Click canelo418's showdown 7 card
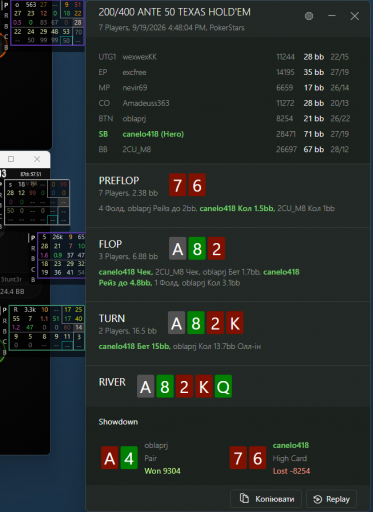Image resolution: width=373 pixels, height=512 pixels. (238, 458)
